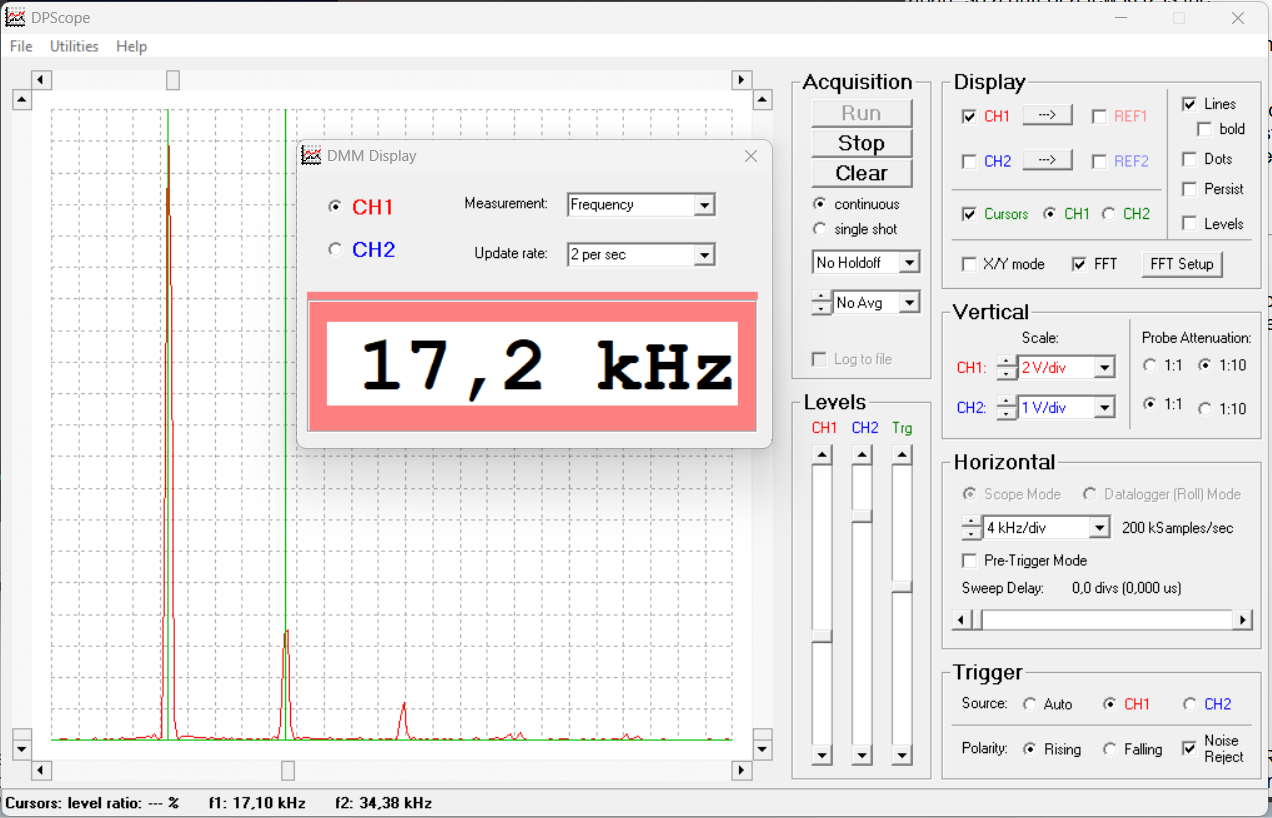Select CH2 in DMM Display
This screenshot has width=1272, height=818.
[x=335, y=249]
